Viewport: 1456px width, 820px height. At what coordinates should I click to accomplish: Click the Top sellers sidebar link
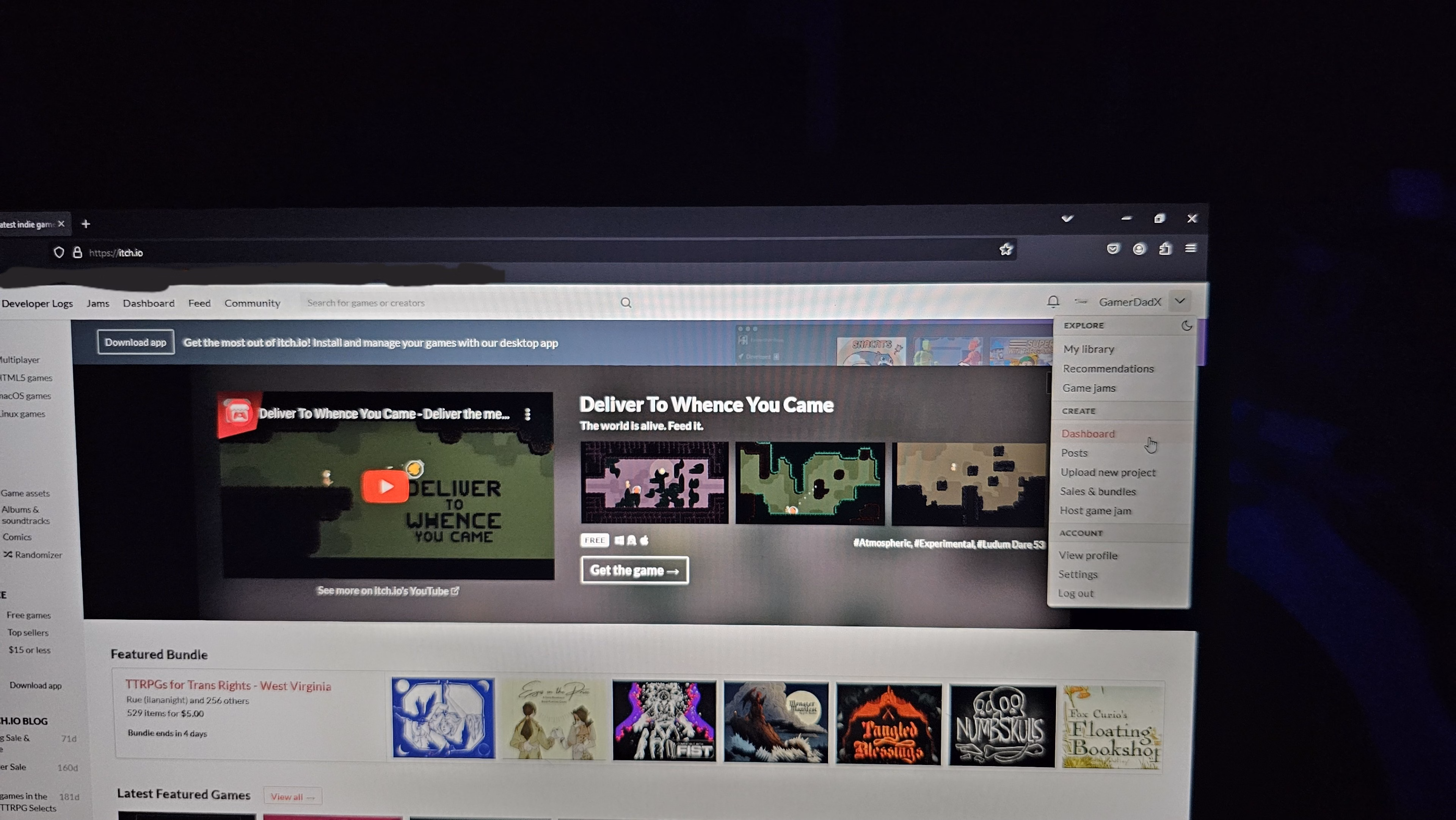coord(28,633)
